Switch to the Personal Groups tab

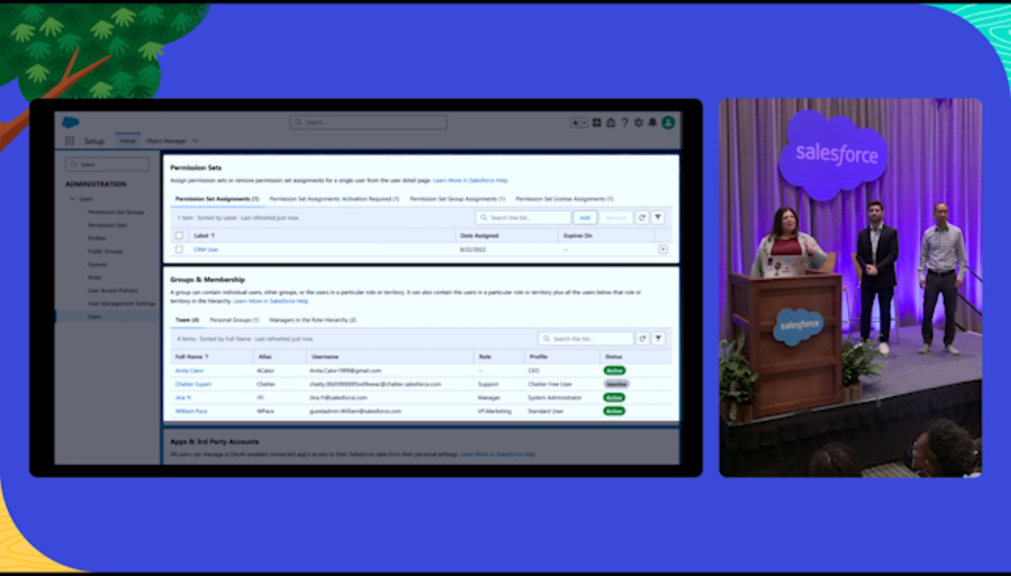tap(234, 320)
